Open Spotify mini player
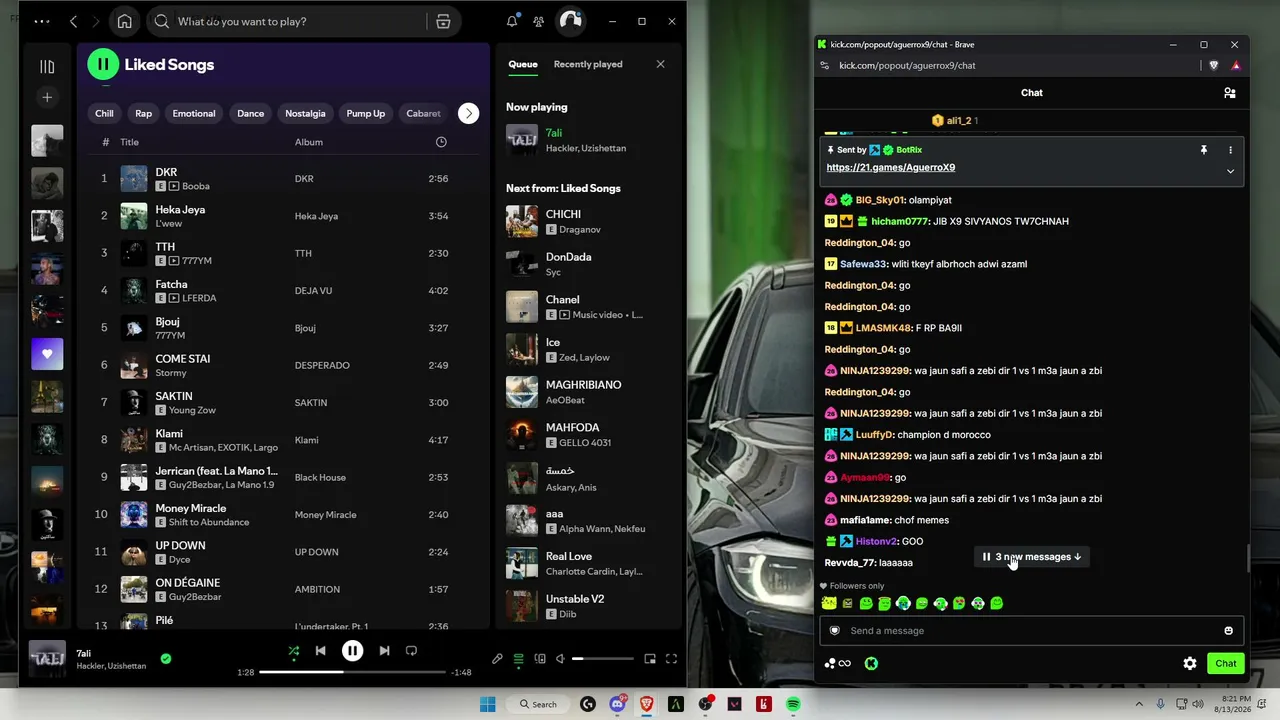This screenshot has width=1280, height=720. 650,659
